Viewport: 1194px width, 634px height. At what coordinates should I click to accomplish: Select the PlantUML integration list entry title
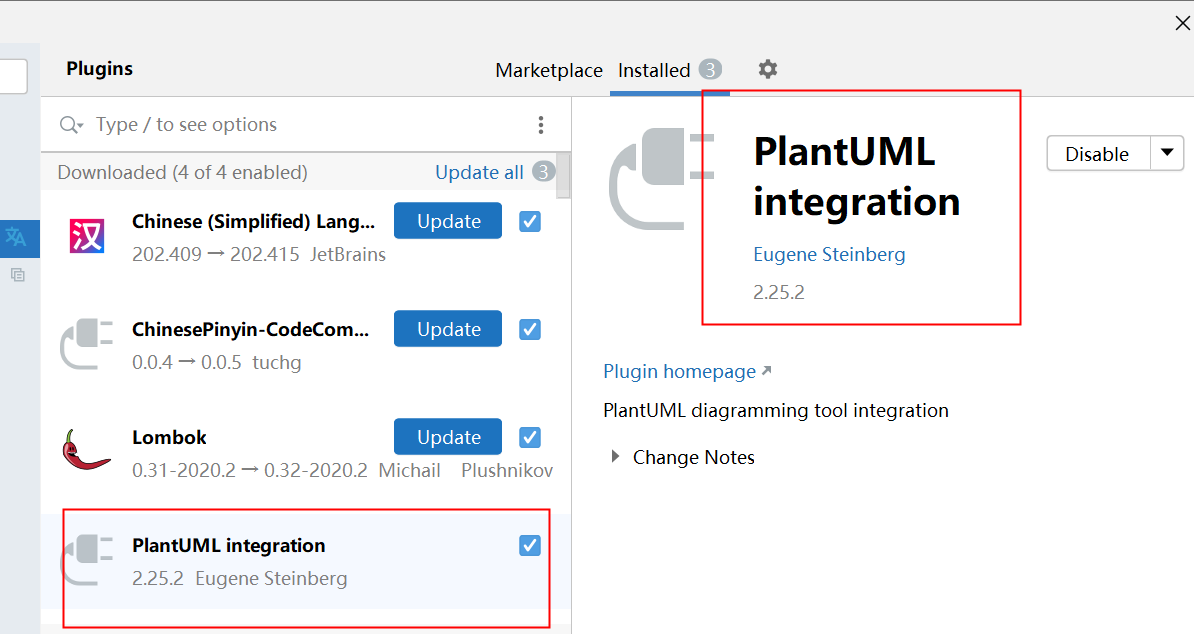click(x=228, y=546)
